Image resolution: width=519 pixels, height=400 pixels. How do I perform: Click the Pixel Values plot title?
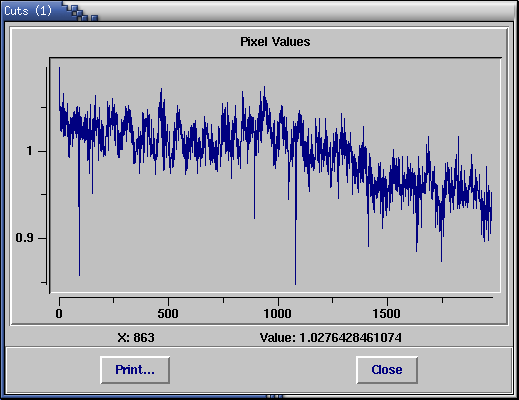(275, 42)
